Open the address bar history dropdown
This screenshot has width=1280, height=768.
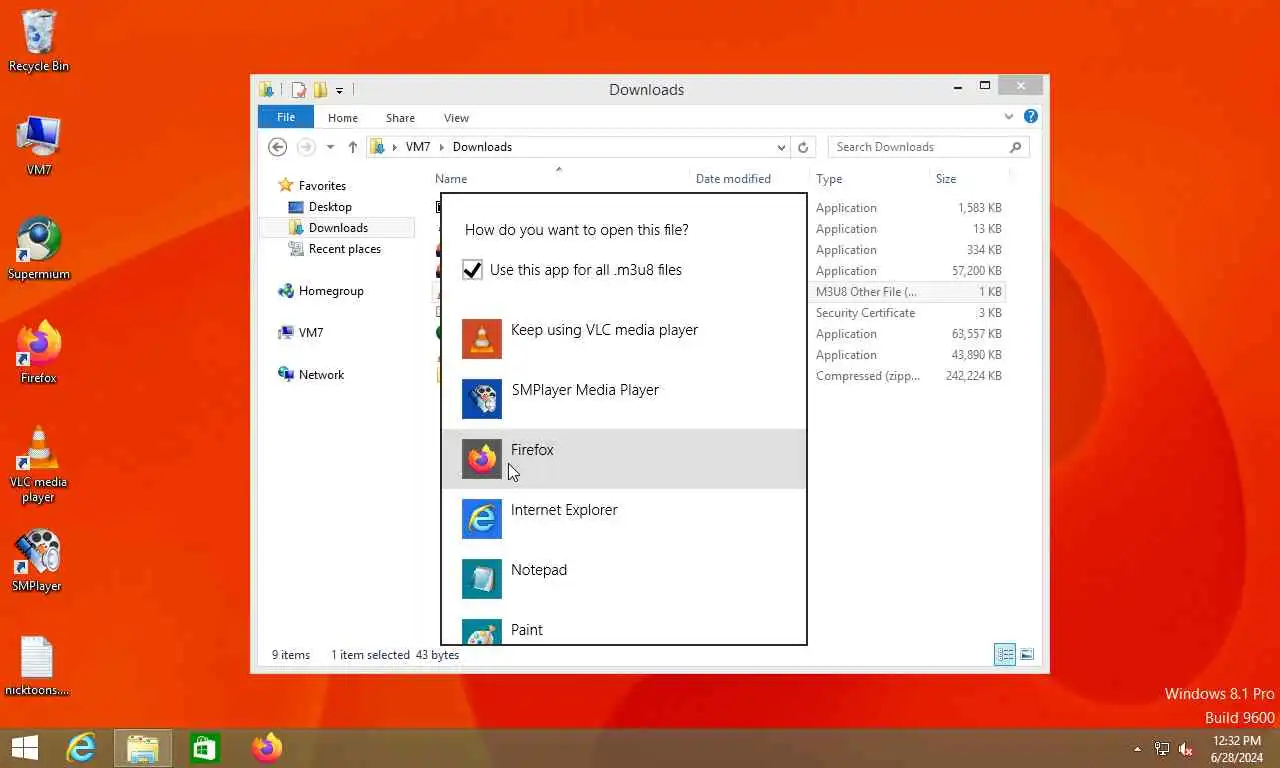coord(781,147)
